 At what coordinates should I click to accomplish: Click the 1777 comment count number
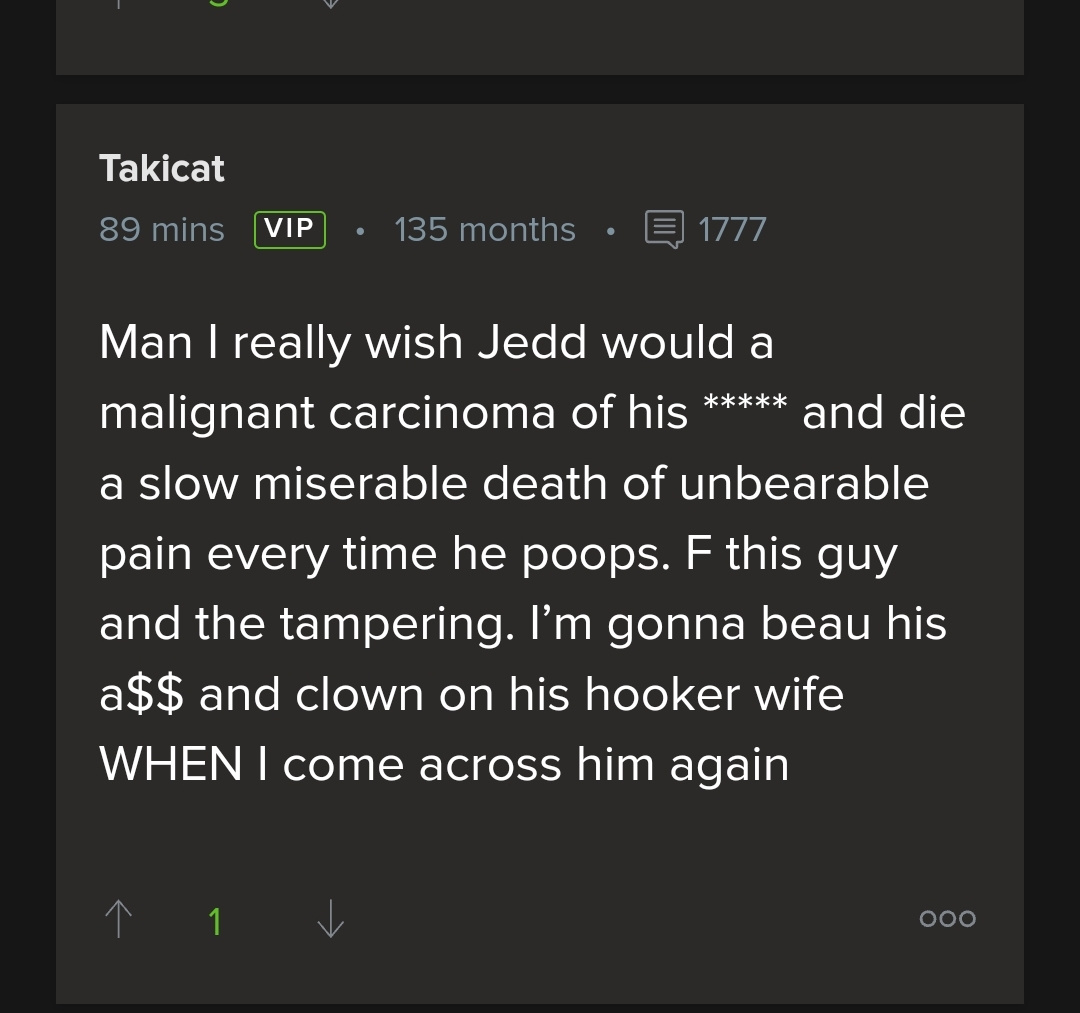pyautogui.click(x=732, y=230)
